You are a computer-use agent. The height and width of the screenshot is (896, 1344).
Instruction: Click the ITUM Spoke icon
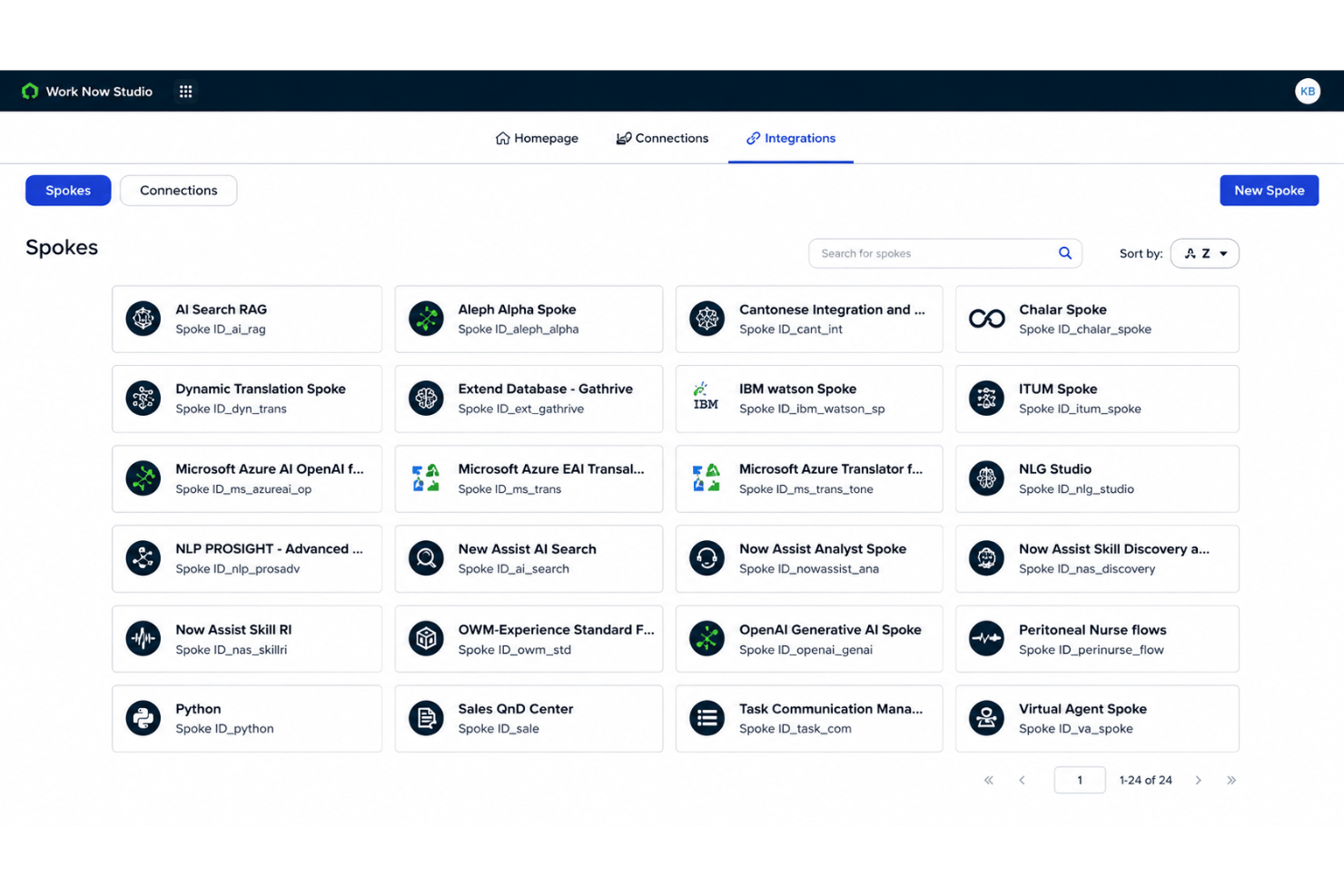tap(986, 399)
